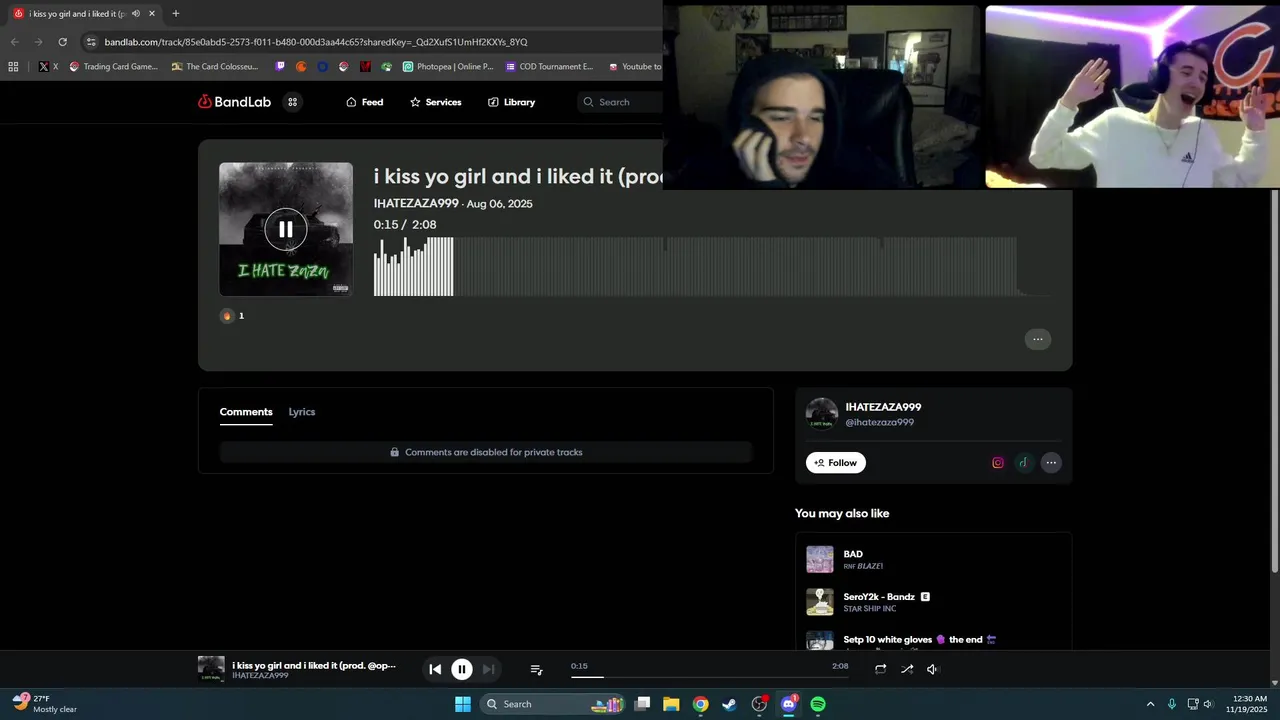This screenshot has width=1280, height=720.
Task: Open the taskbar clock and date
Action: coord(1249,704)
